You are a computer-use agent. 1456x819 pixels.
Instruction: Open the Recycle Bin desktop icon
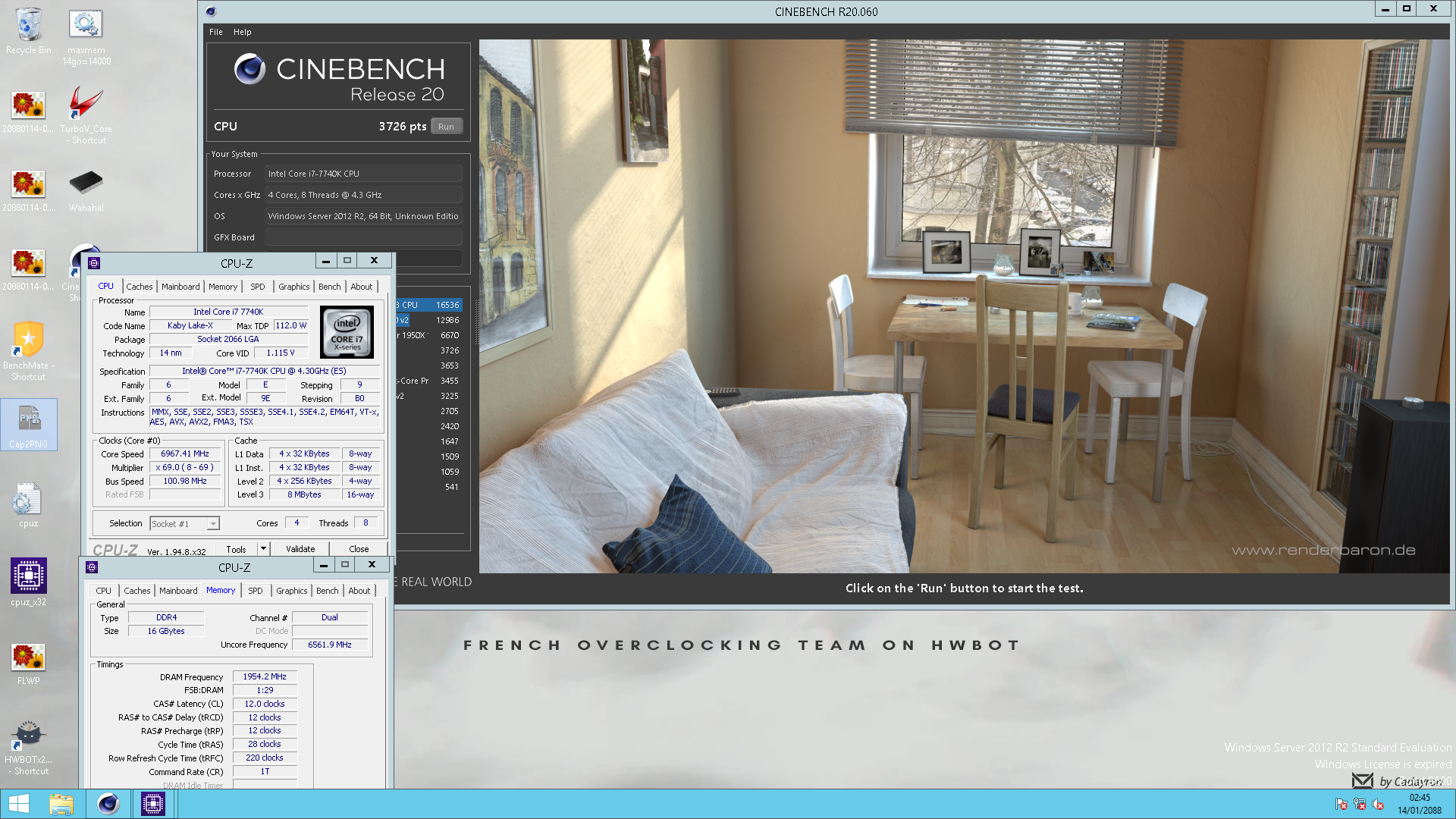28,32
